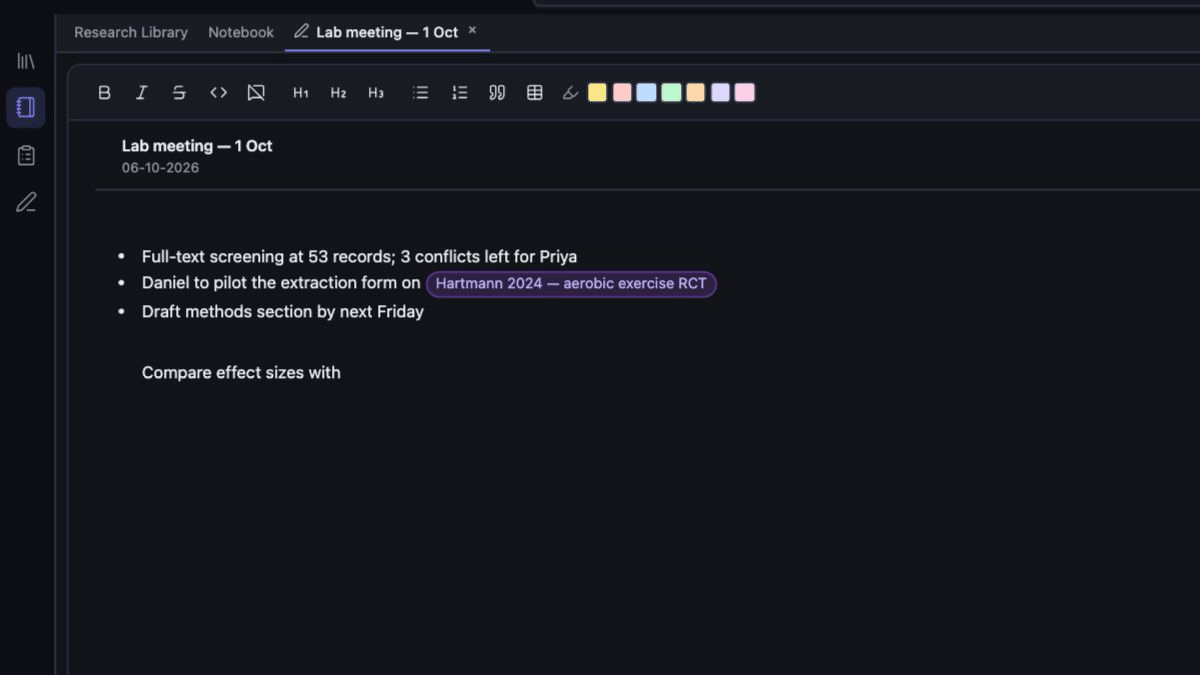Apply strikethrough formatting
Image resolution: width=1200 pixels, height=675 pixels.
pyautogui.click(x=179, y=93)
